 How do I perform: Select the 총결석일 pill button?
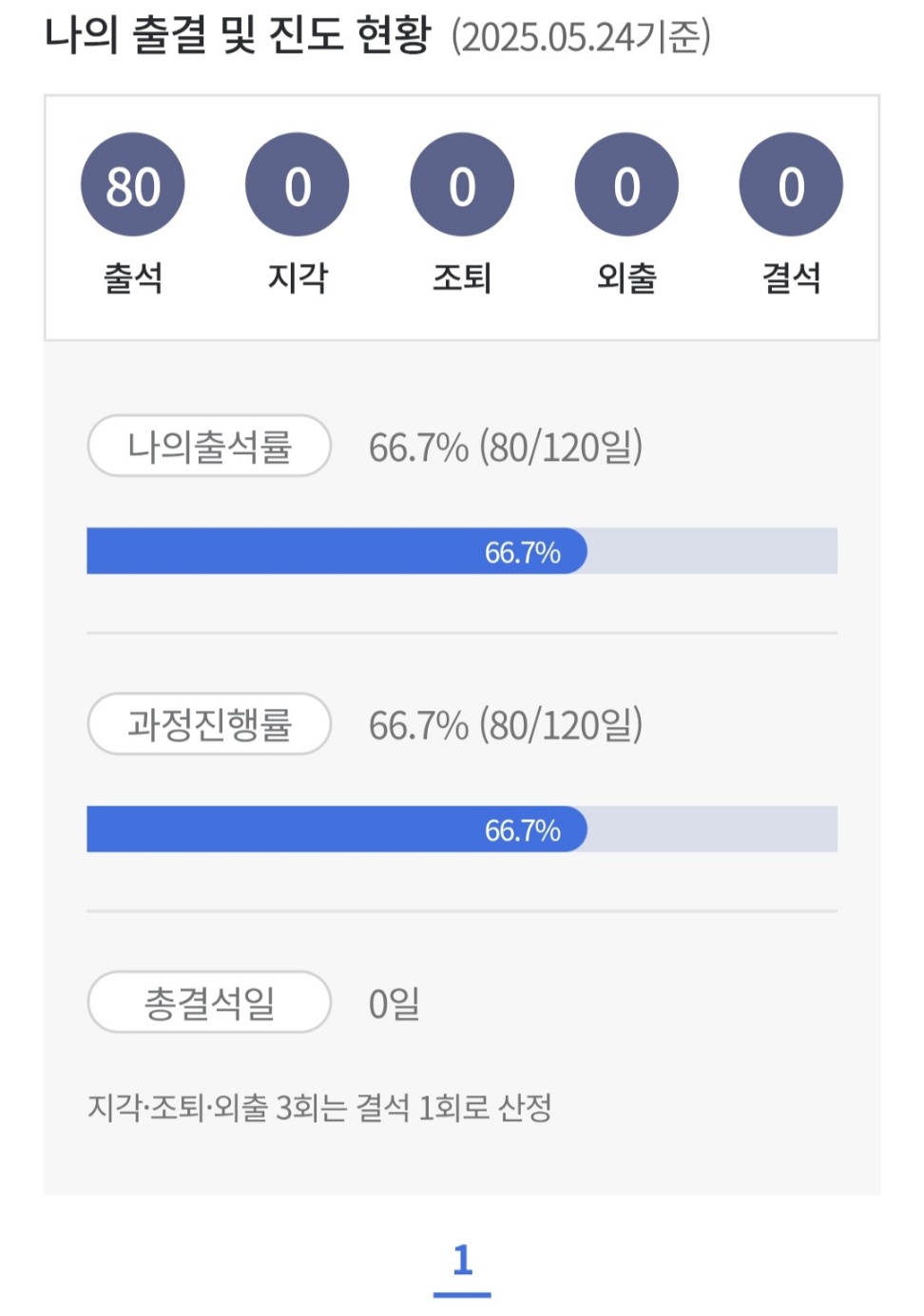[x=208, y=1002]
